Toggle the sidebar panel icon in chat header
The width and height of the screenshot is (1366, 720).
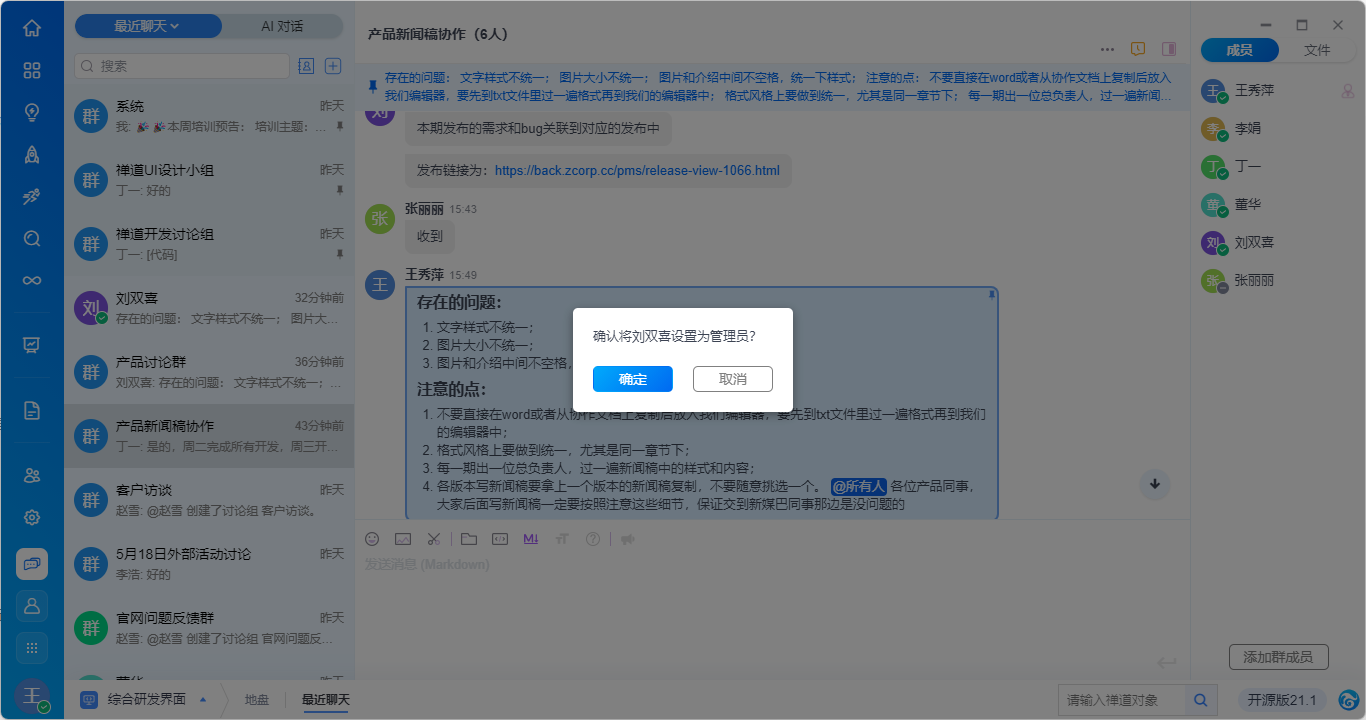(x=1168, y=48)
